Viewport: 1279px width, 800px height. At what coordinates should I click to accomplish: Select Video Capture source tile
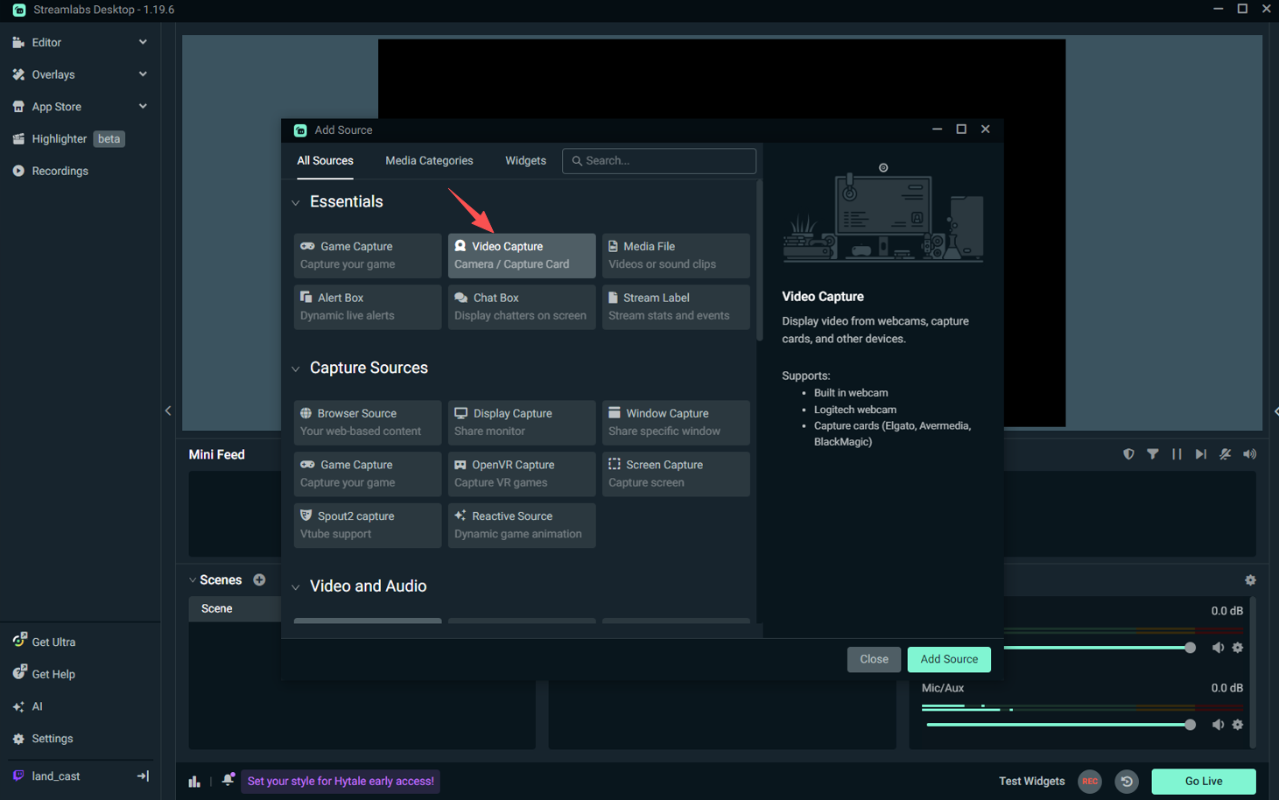[x=522, y=255]
